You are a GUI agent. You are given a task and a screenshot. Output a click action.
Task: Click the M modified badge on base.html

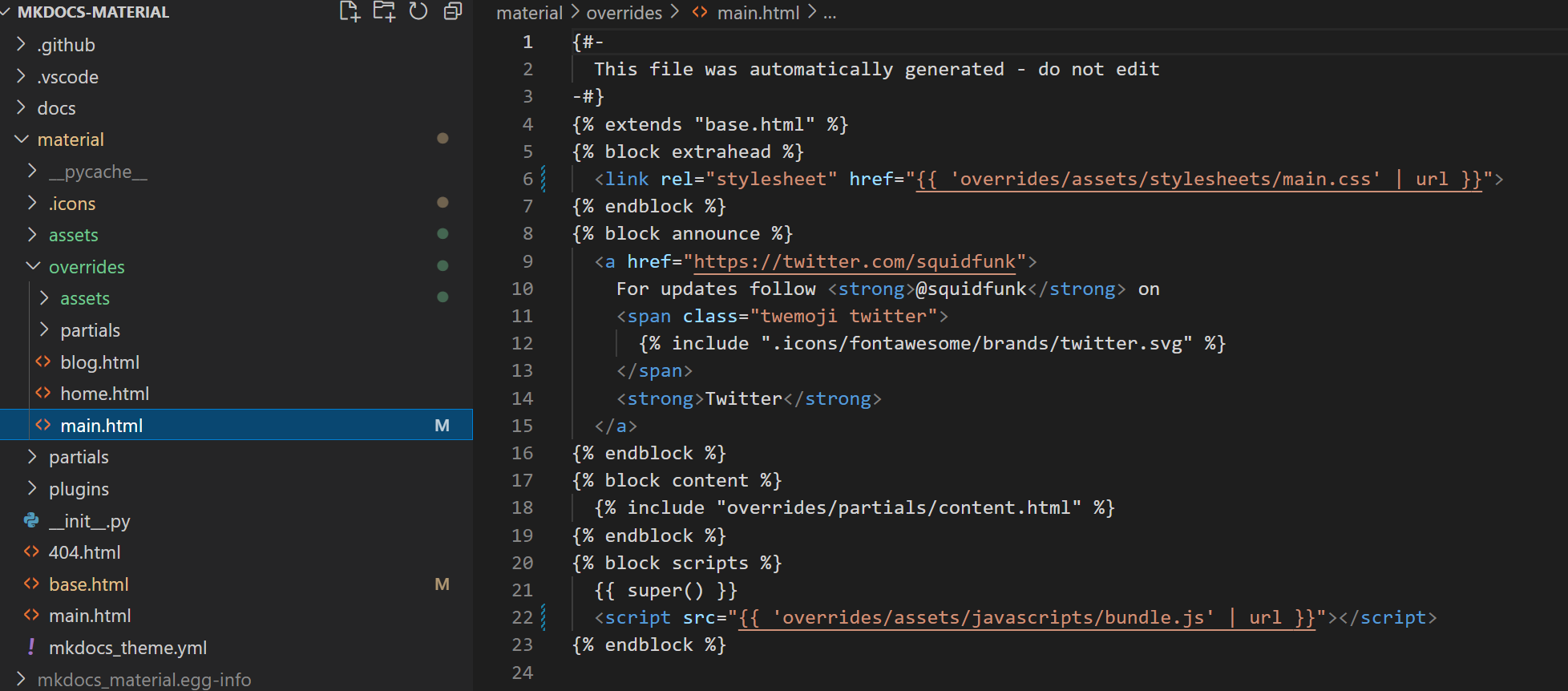442,584
